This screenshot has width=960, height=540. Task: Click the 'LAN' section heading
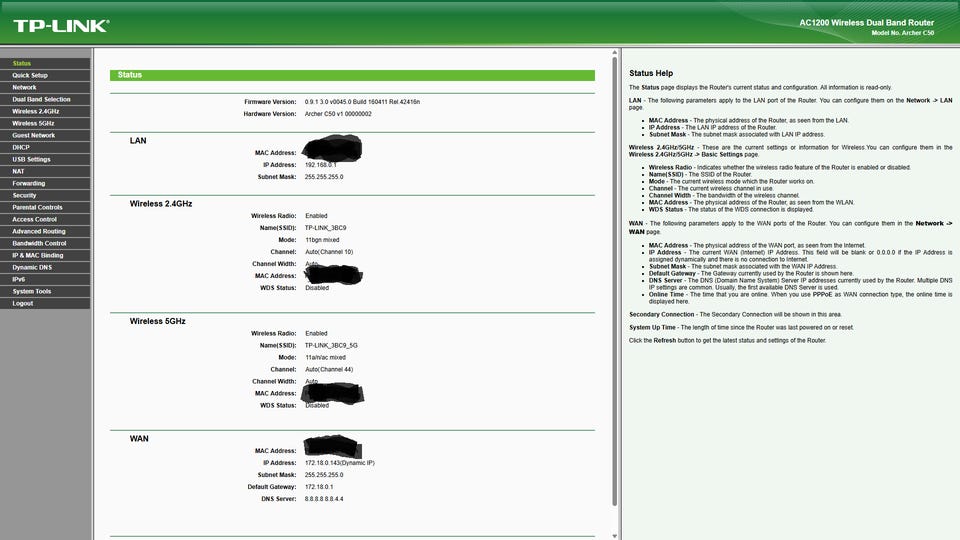click(138, 141)
